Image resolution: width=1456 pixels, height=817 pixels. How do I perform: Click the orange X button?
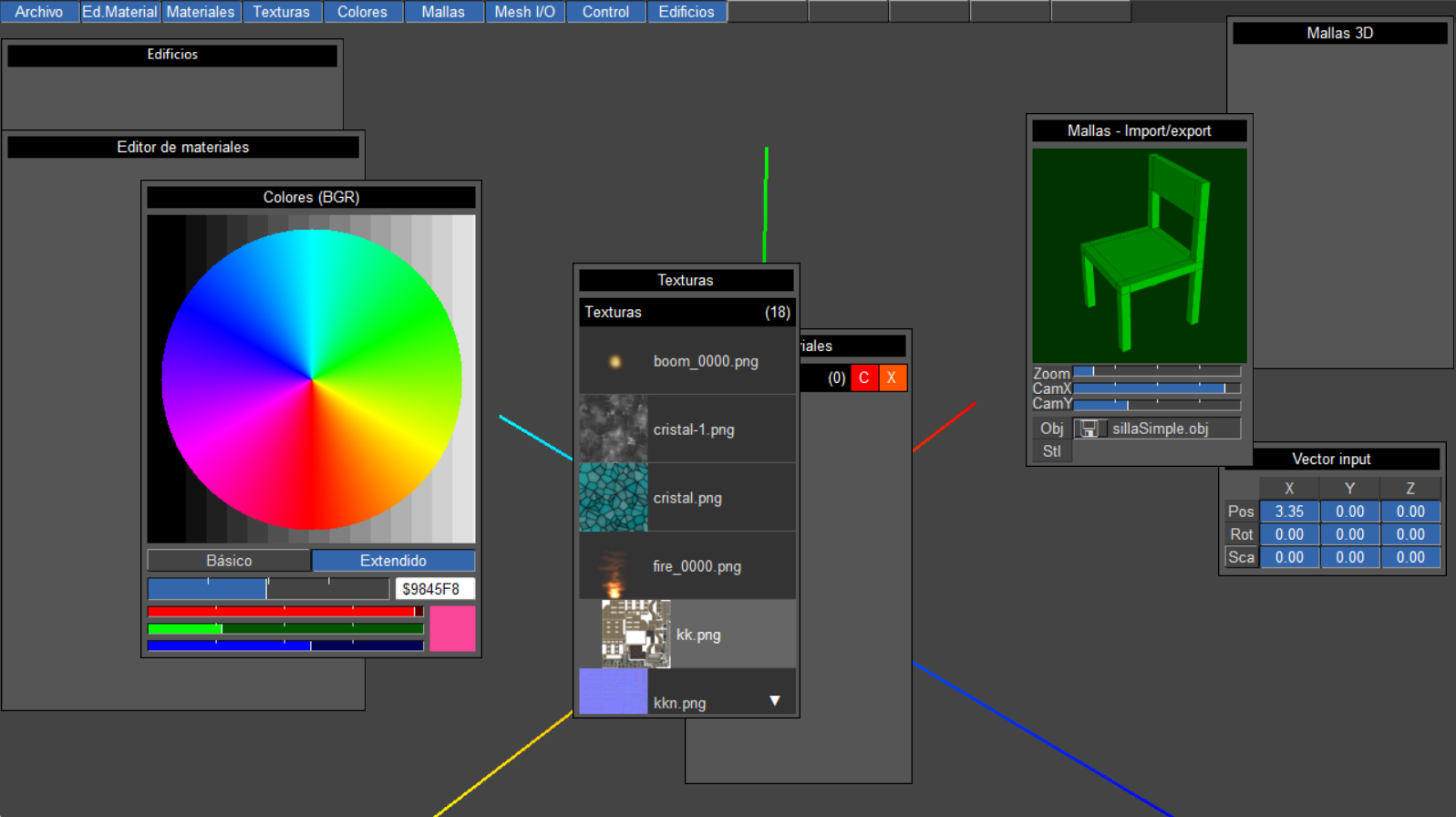(892, 377)
